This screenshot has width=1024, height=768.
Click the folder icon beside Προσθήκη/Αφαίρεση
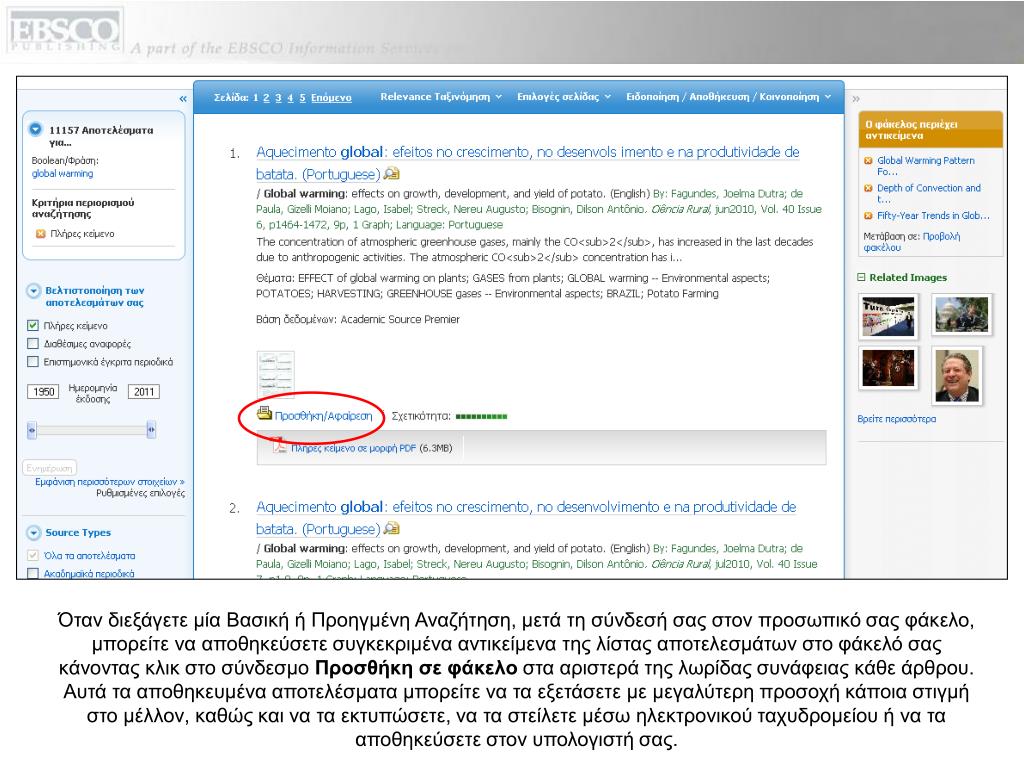[264, 413]
